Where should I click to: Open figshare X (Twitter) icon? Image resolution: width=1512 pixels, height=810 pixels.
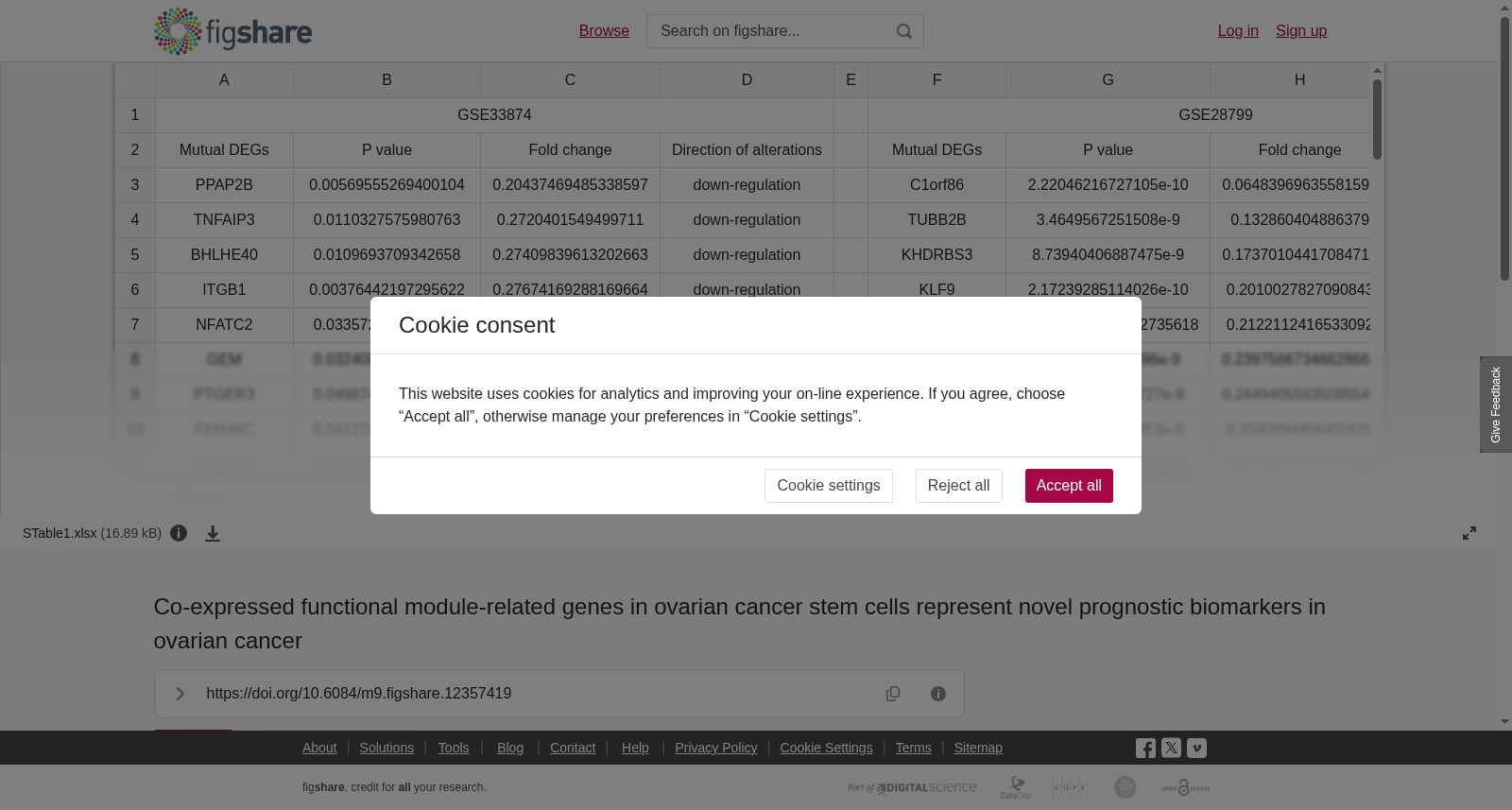(x=1171, y=748)
